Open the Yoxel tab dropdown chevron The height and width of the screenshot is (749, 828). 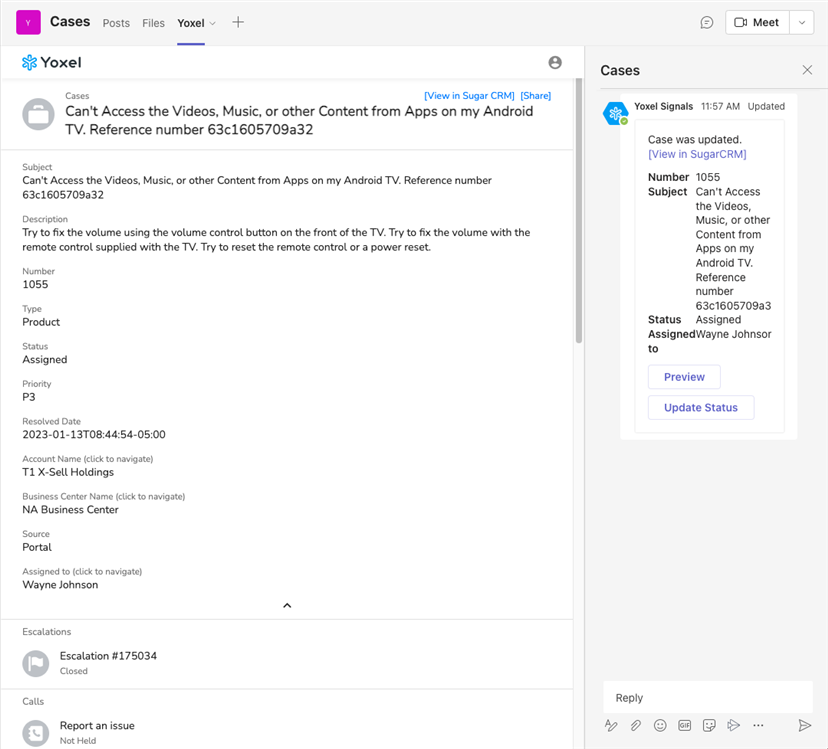212,23
